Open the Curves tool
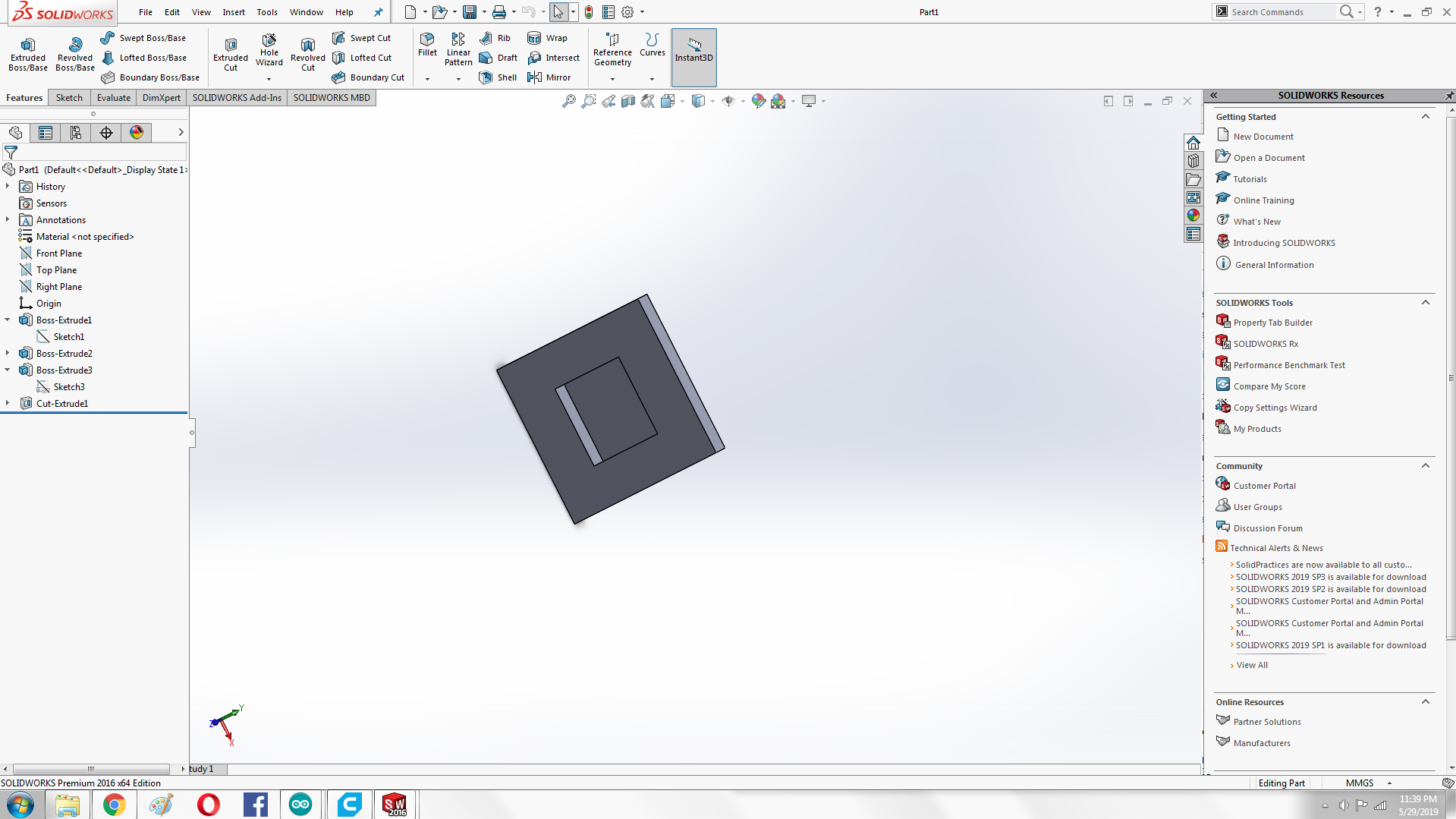 pos(653,45)
